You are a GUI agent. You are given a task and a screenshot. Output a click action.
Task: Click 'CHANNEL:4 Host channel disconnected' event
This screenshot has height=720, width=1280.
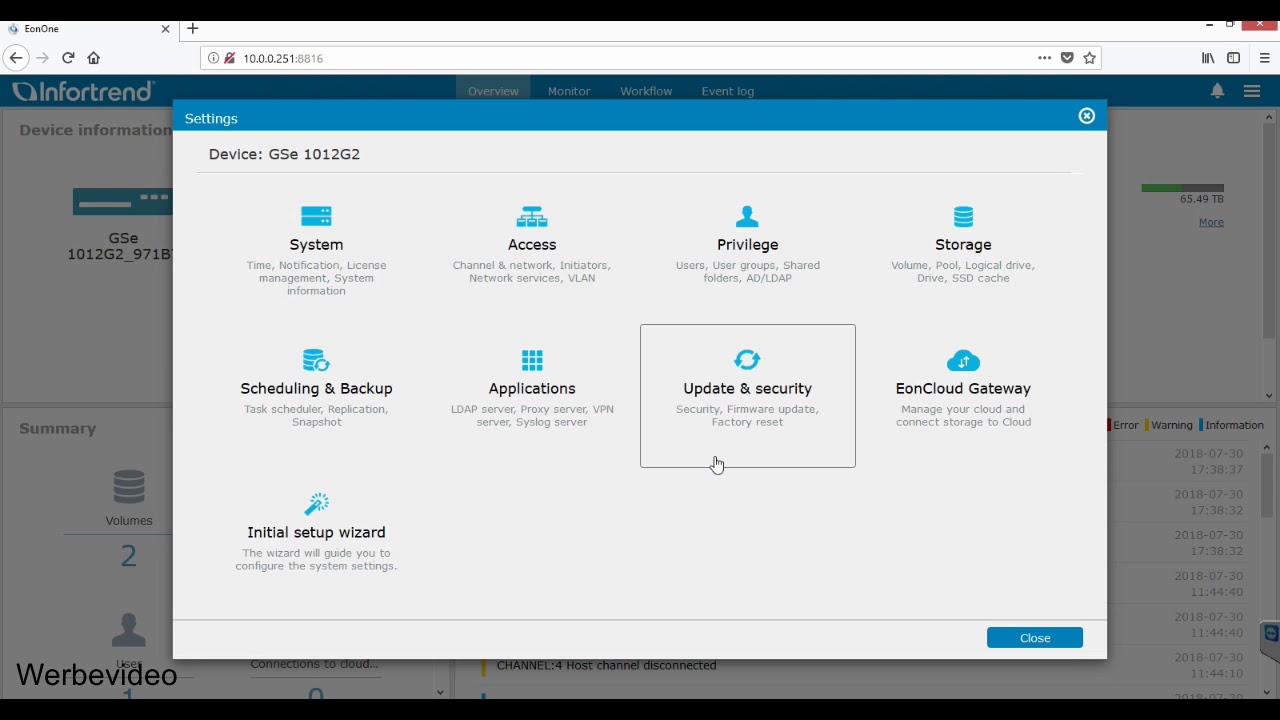pos(606,665)
